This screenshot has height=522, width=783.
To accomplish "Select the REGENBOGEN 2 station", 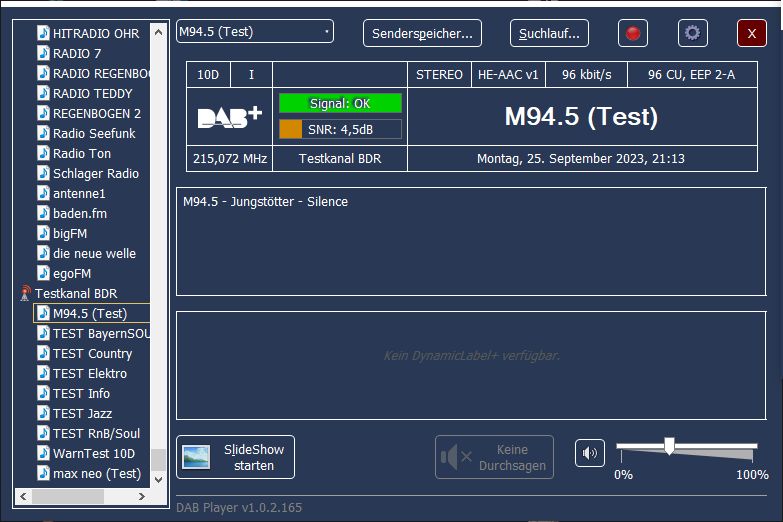I will click(97, 113).
